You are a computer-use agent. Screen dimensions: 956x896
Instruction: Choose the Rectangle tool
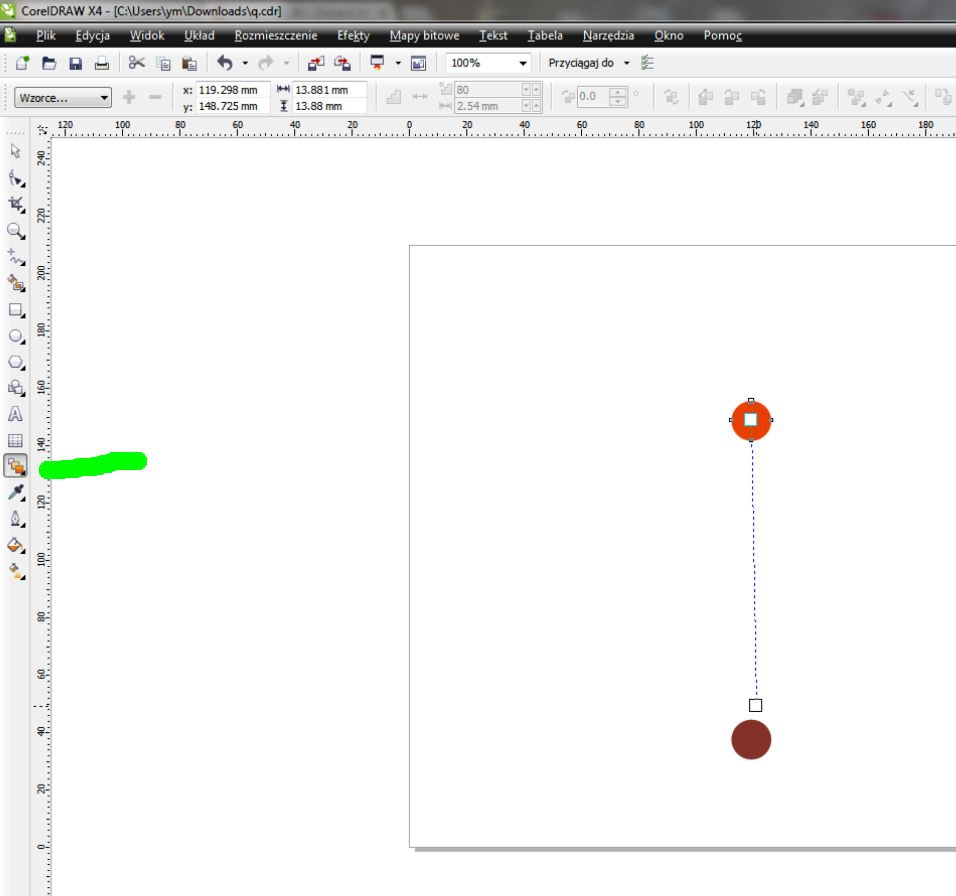click(15, 310)
